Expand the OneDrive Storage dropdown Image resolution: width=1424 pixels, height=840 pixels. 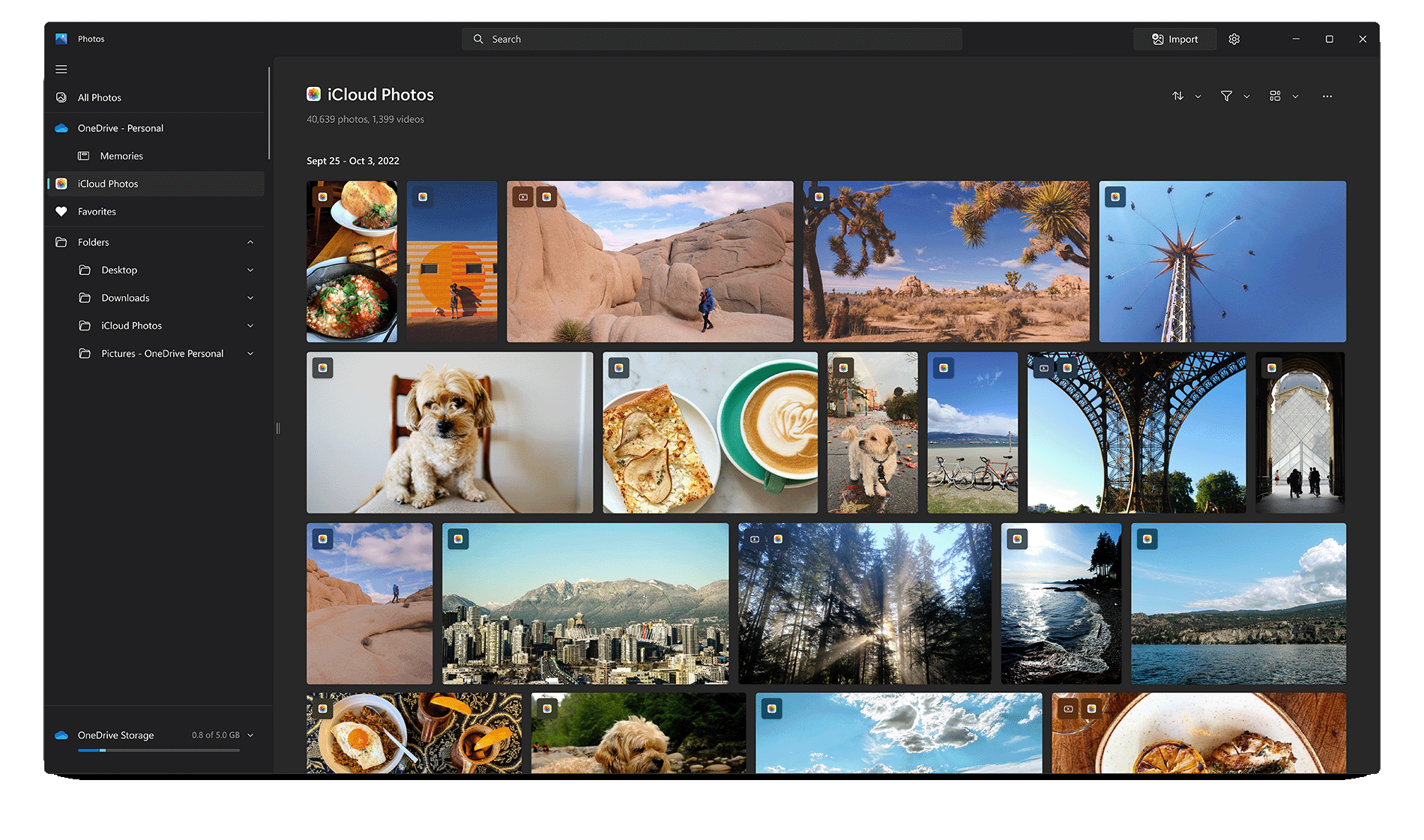250,735
